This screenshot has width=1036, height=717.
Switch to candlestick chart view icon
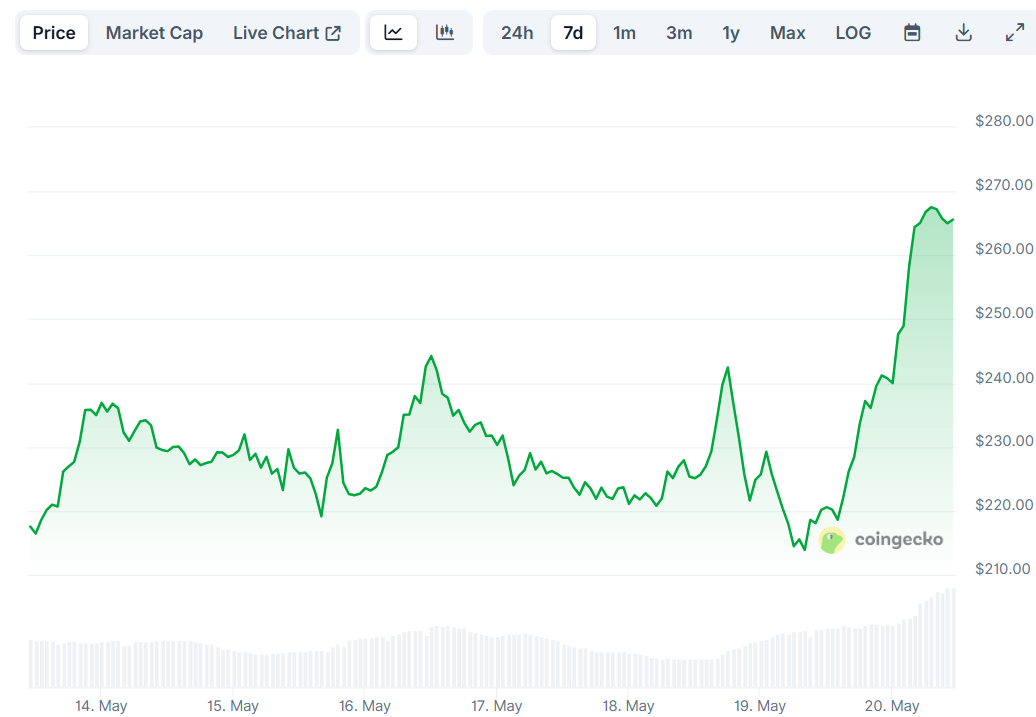pyautogui.click(x=445, y=32)
